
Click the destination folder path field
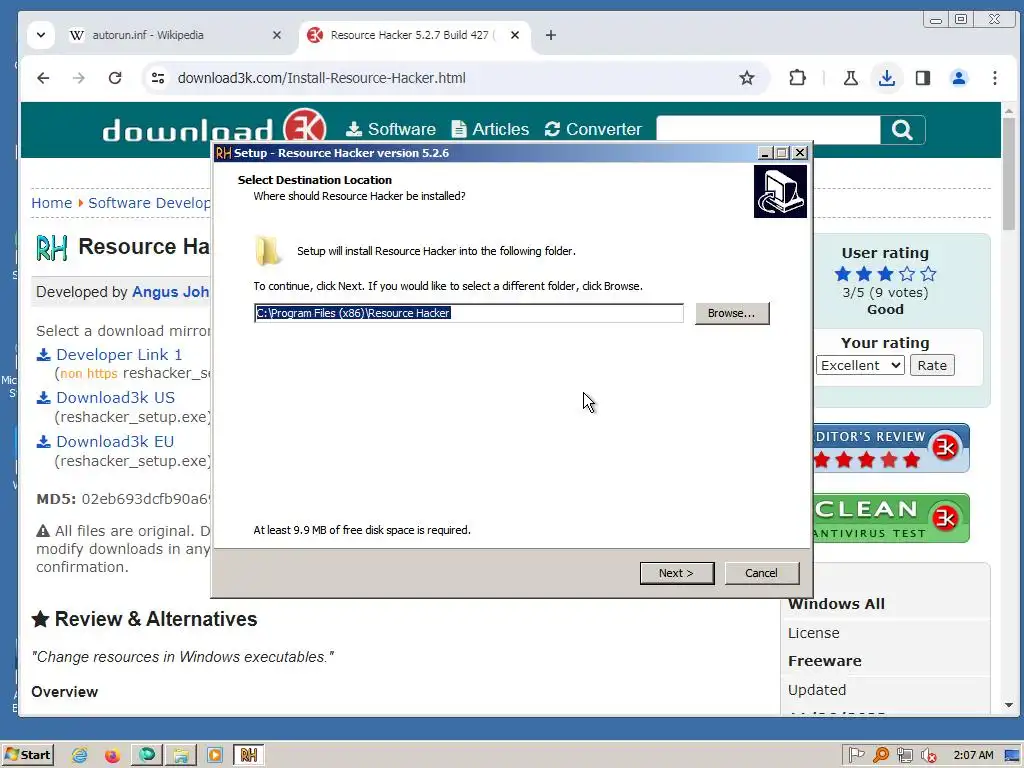pos(468,313)
